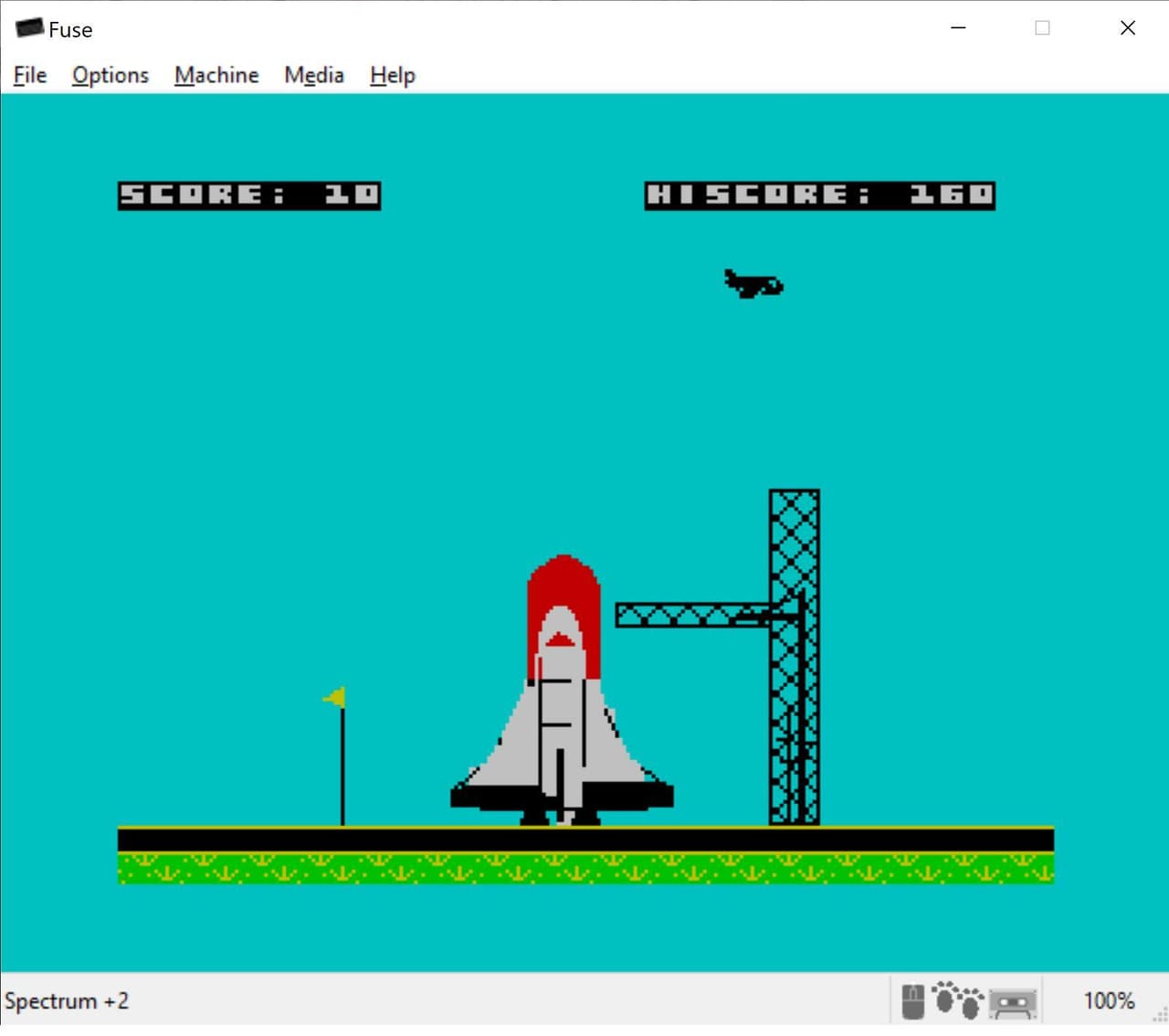The image size is (1169, 1036).
Task: Open the Media menu
Action: (x=314, y=75)
